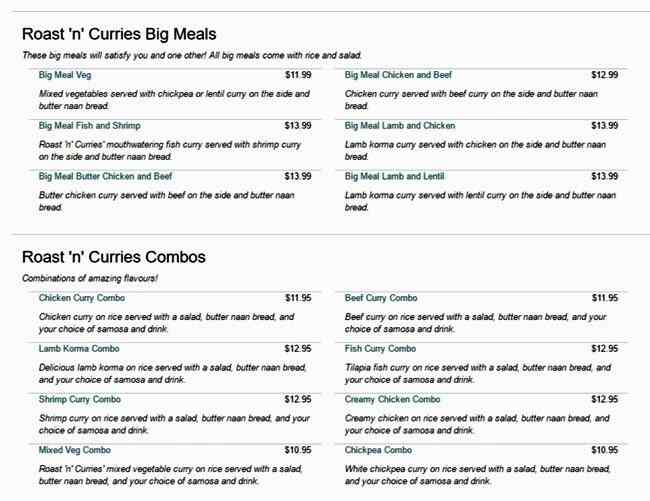Click the $10.95 price of Chickpea Combo
The image size is (650, 501).
(605, 450)
